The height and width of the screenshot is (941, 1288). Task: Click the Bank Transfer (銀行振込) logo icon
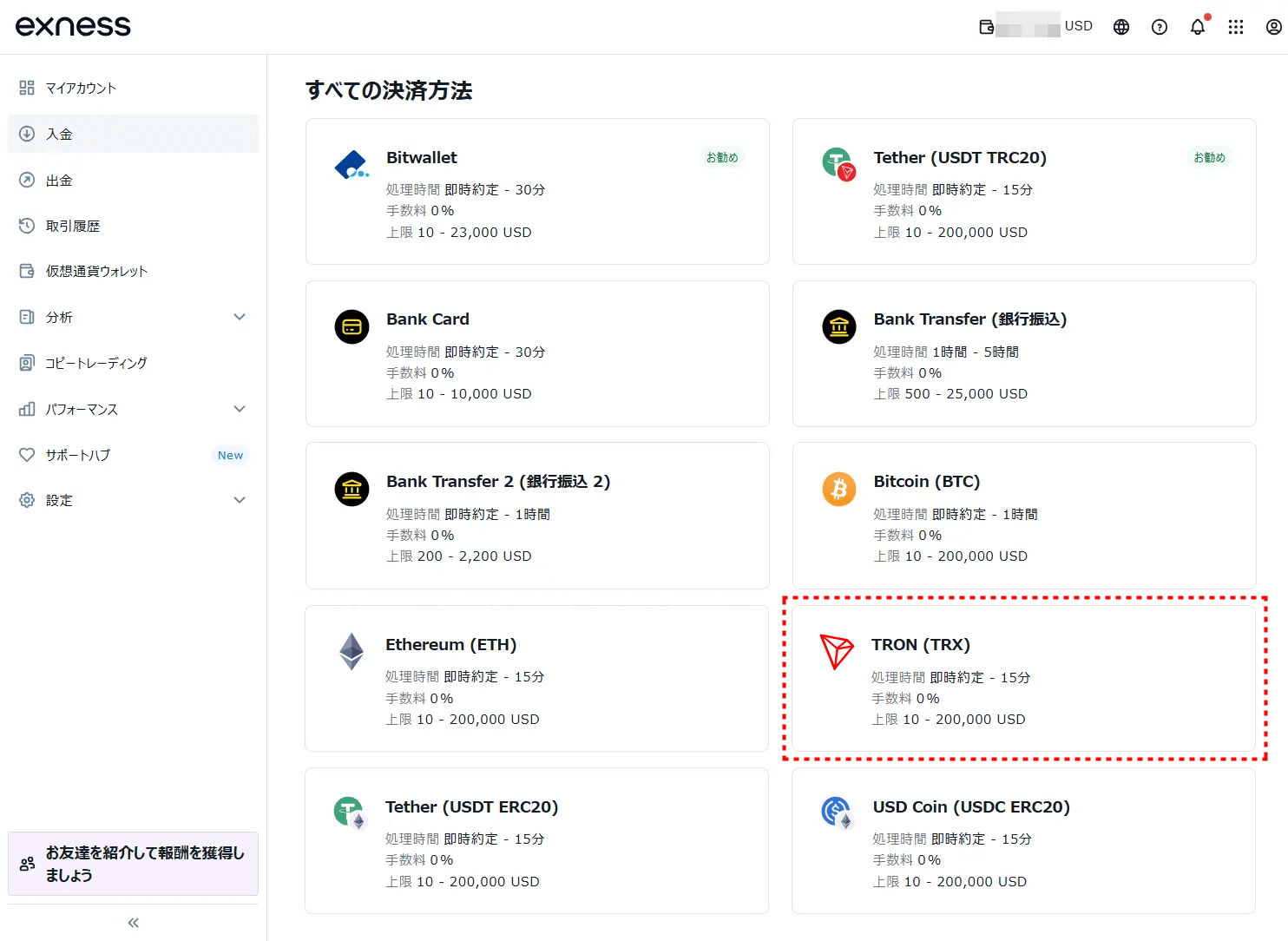point(839,326)
